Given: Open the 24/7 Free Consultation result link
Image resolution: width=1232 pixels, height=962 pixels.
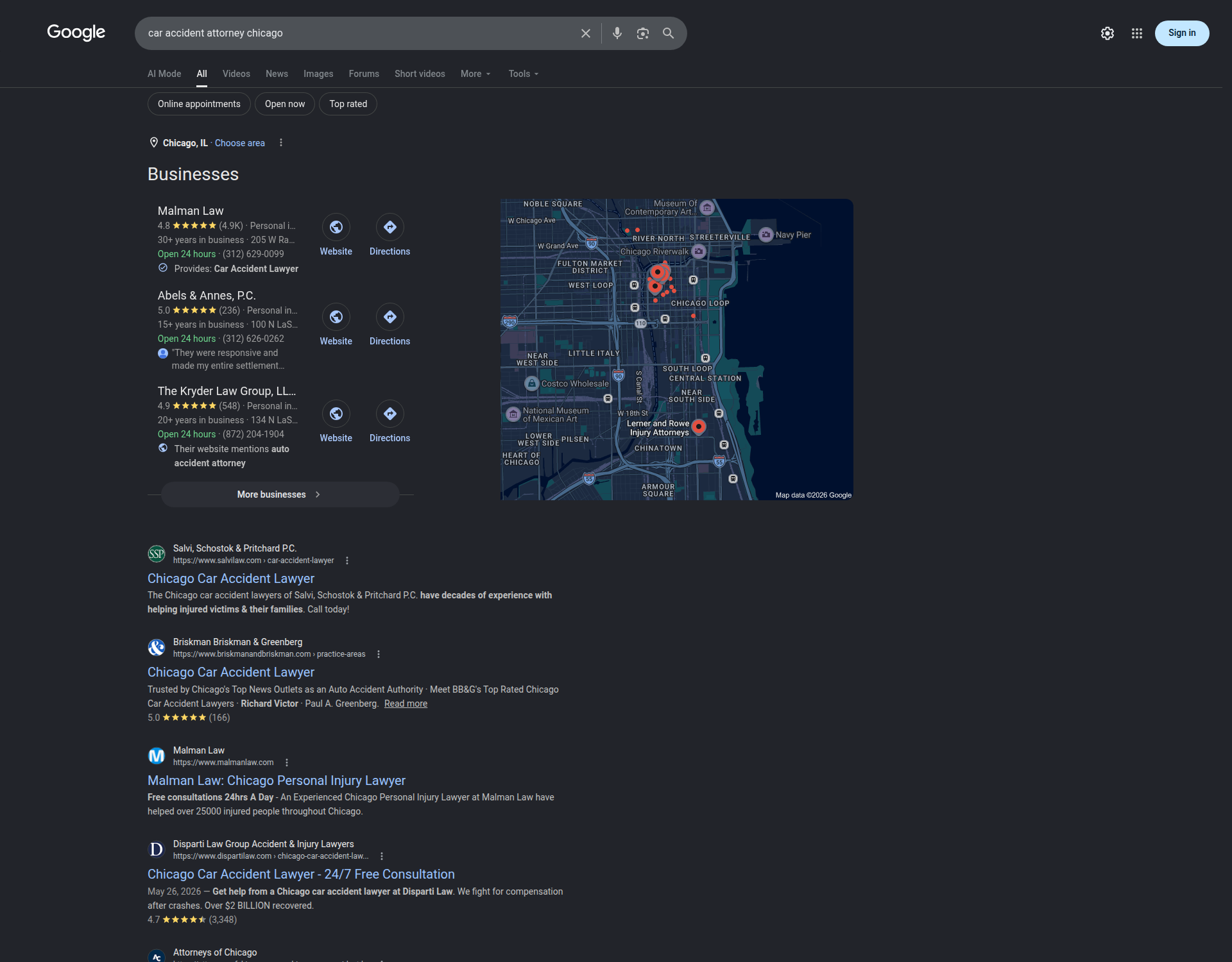Looking at the screenshot, I should click(x=301, y=874).
